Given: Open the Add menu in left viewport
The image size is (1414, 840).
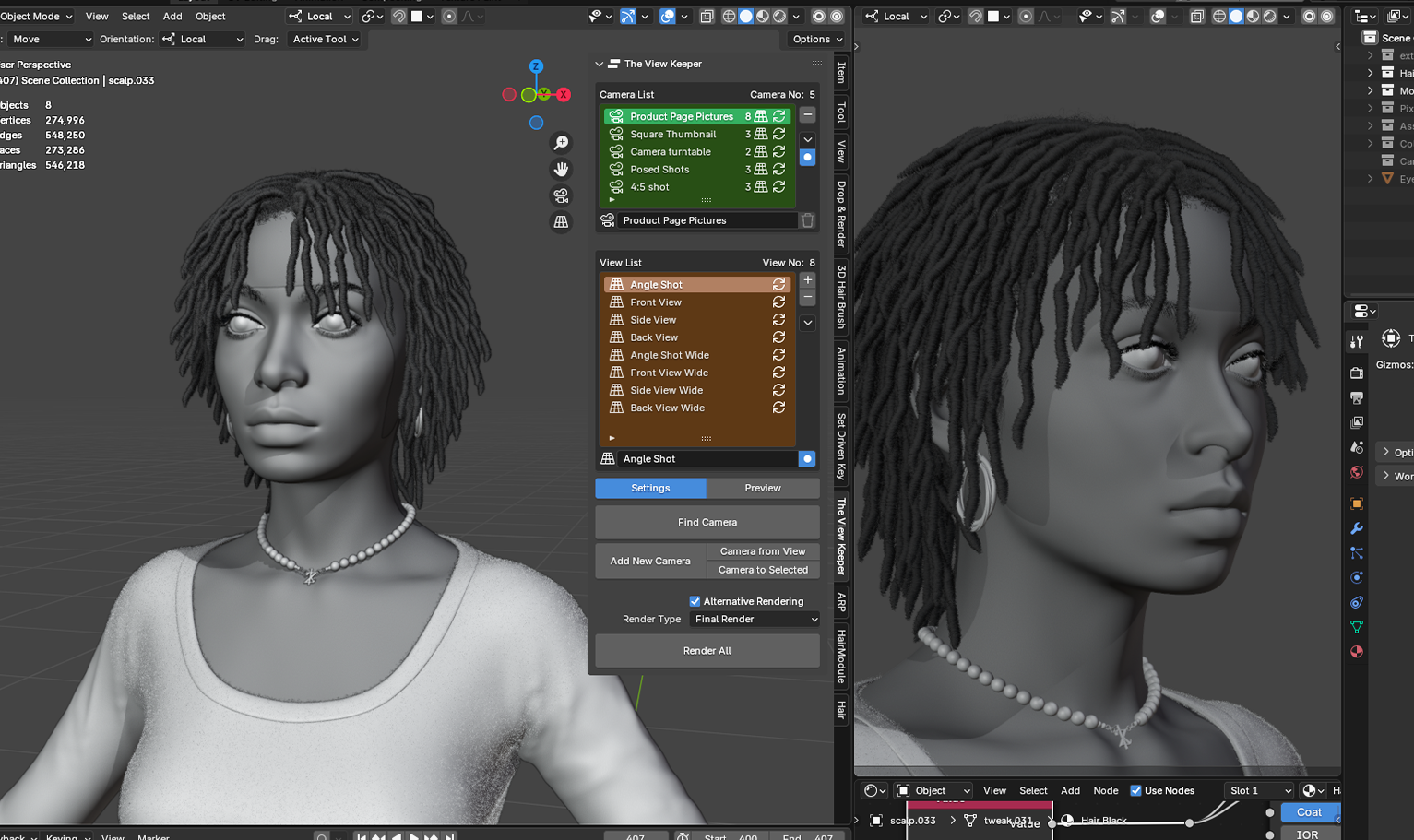Looking at the screenshot, I should click(172, 16).
